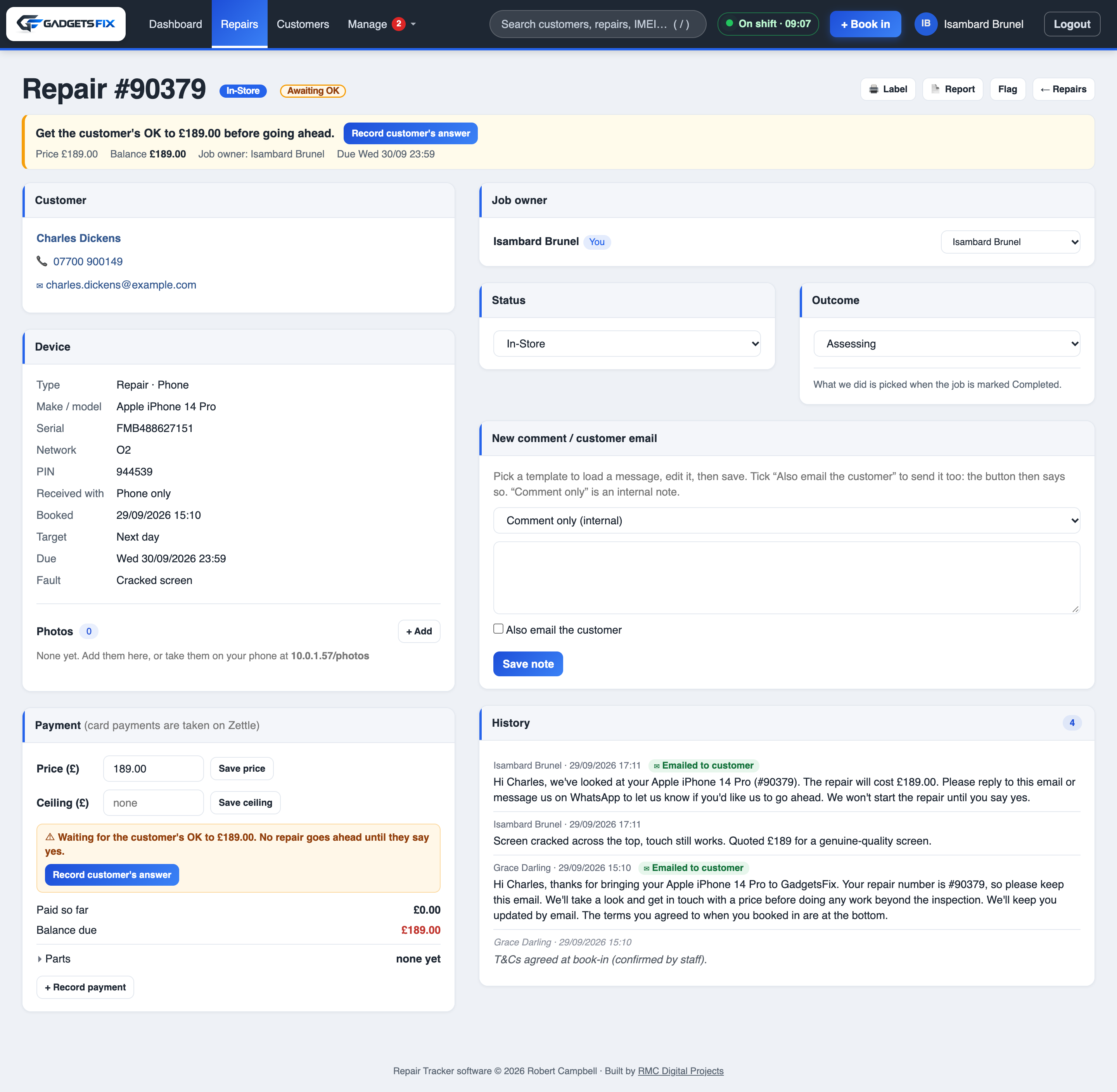The width and height of the screenshot is (1117, 1092).
Task: Go to the Dashboard tab
Action: (176, 24)
